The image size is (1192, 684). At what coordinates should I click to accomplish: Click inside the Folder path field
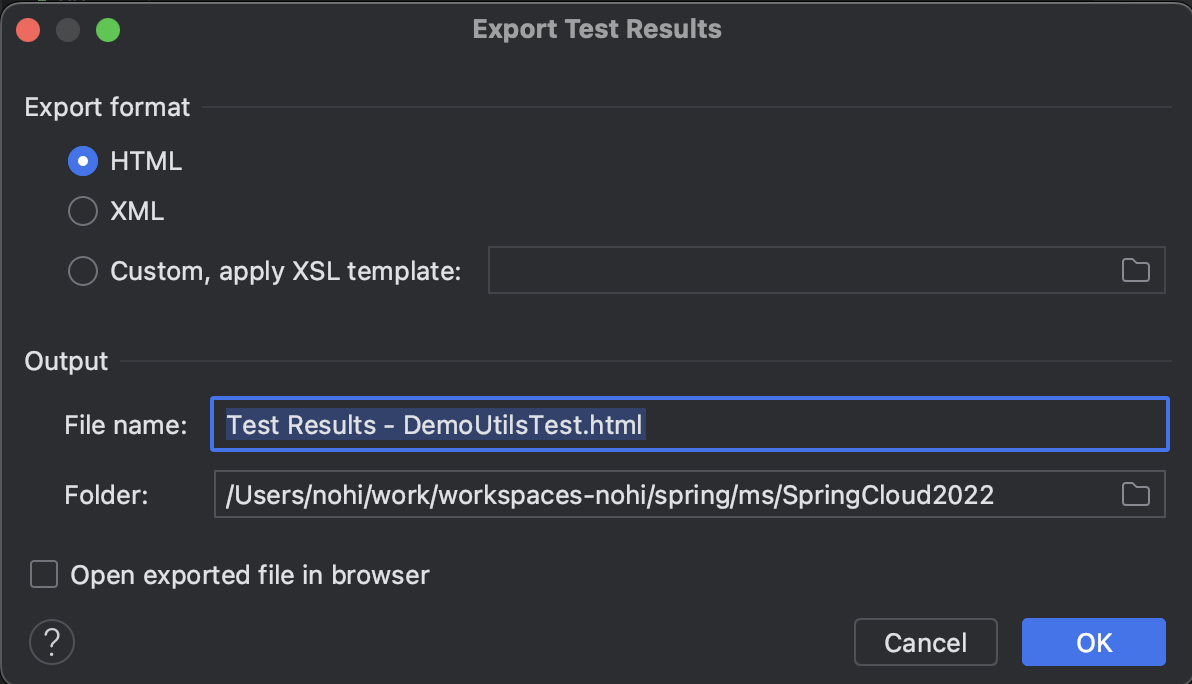[x=665, y=495]
